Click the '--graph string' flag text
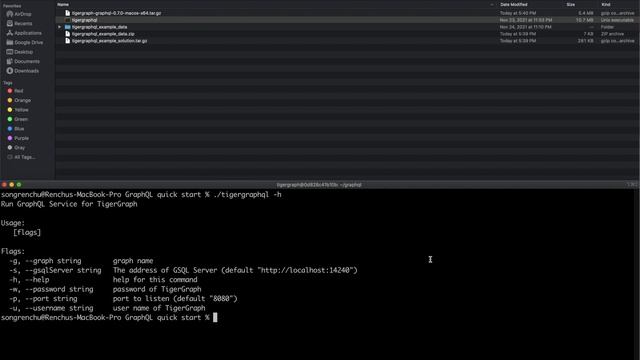 [53, 260]
